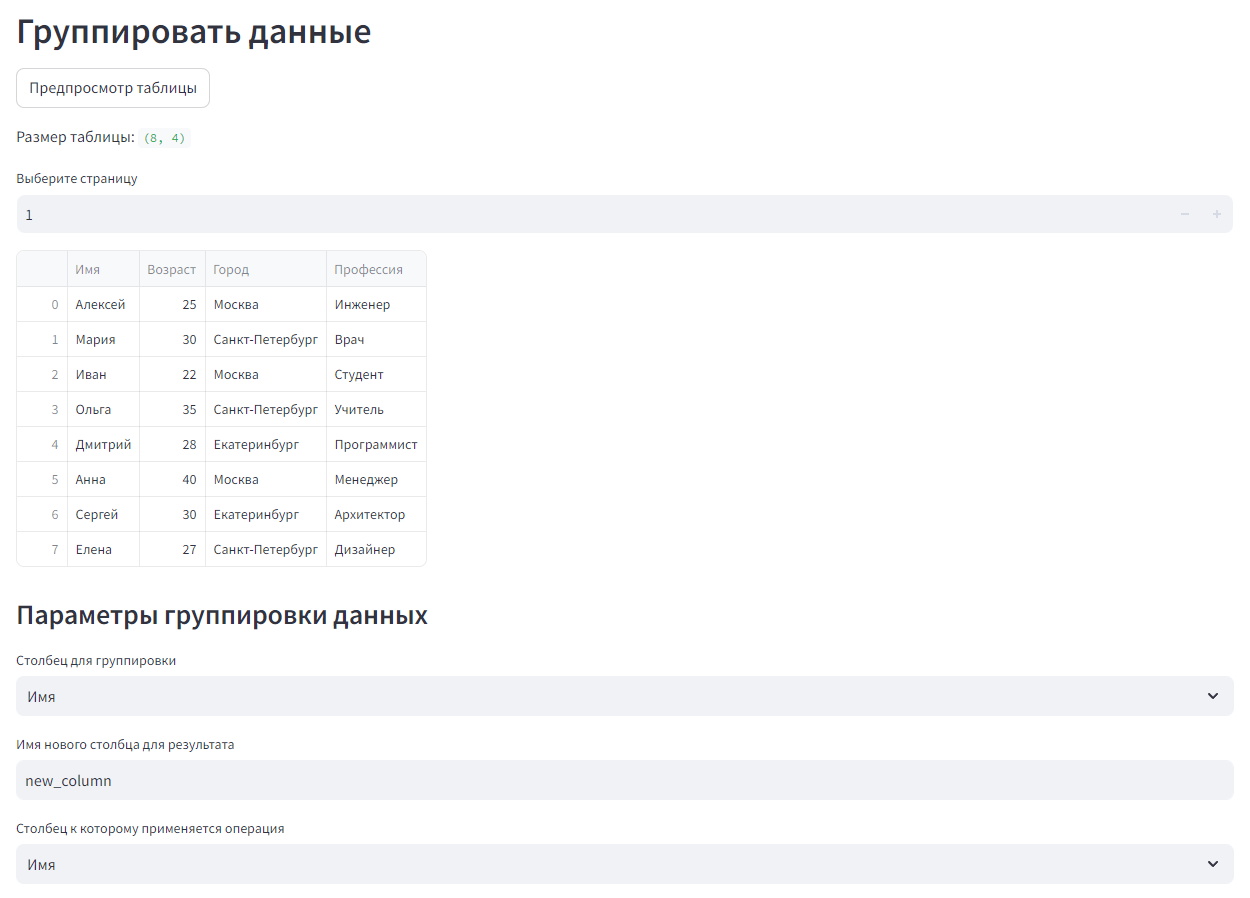The width and height of the screenshot is (1250, 898).
Task: Click the age 22 cell in Иван's row
Action: click(x=172, y=374)
